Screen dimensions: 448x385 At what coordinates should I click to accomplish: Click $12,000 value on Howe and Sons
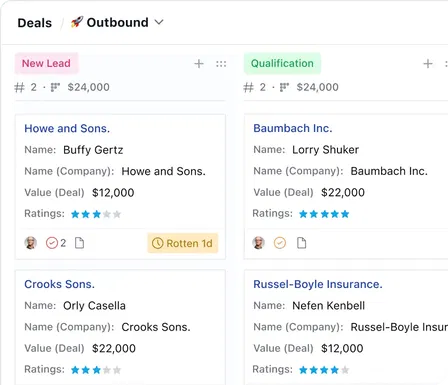[x=113, y=193]
